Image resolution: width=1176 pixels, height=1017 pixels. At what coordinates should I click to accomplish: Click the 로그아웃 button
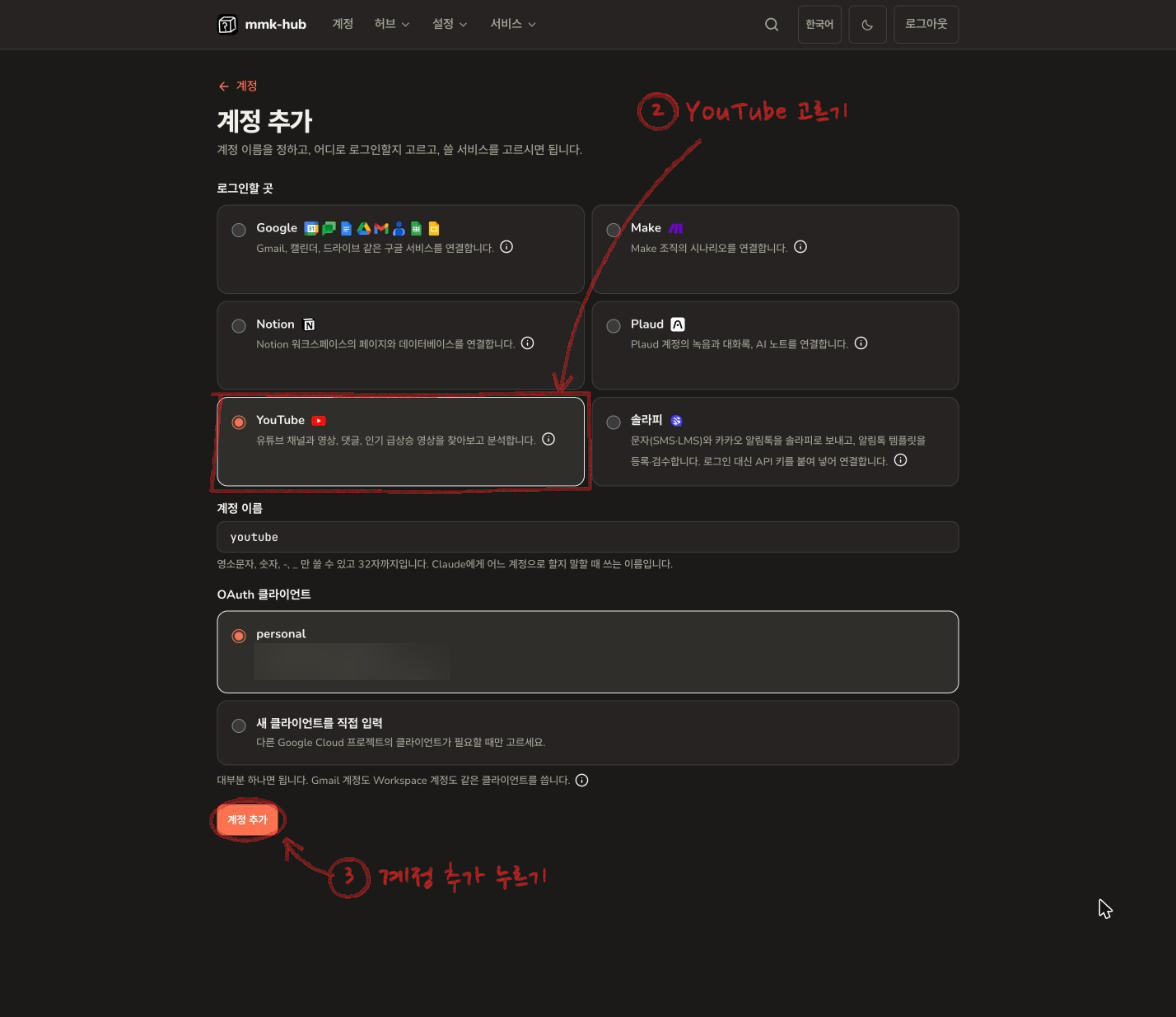pos(926,24)
